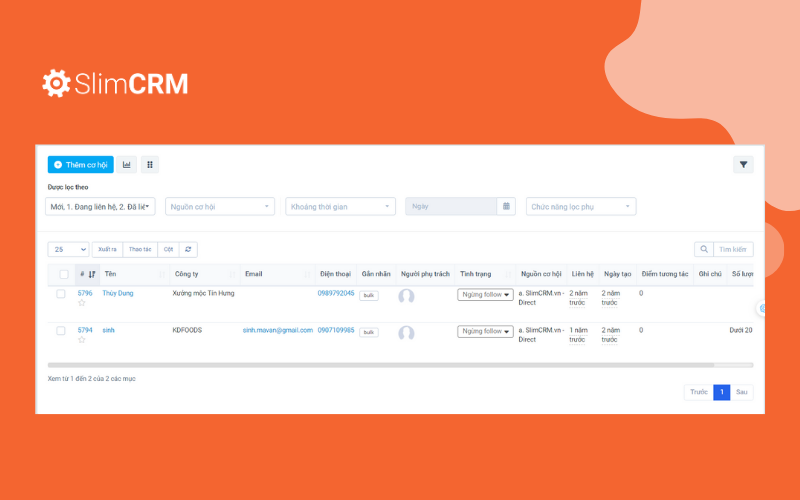Click the Thao tác actions button
The image size is (800, 500).
pyautogui.click(x=140, y=249)
